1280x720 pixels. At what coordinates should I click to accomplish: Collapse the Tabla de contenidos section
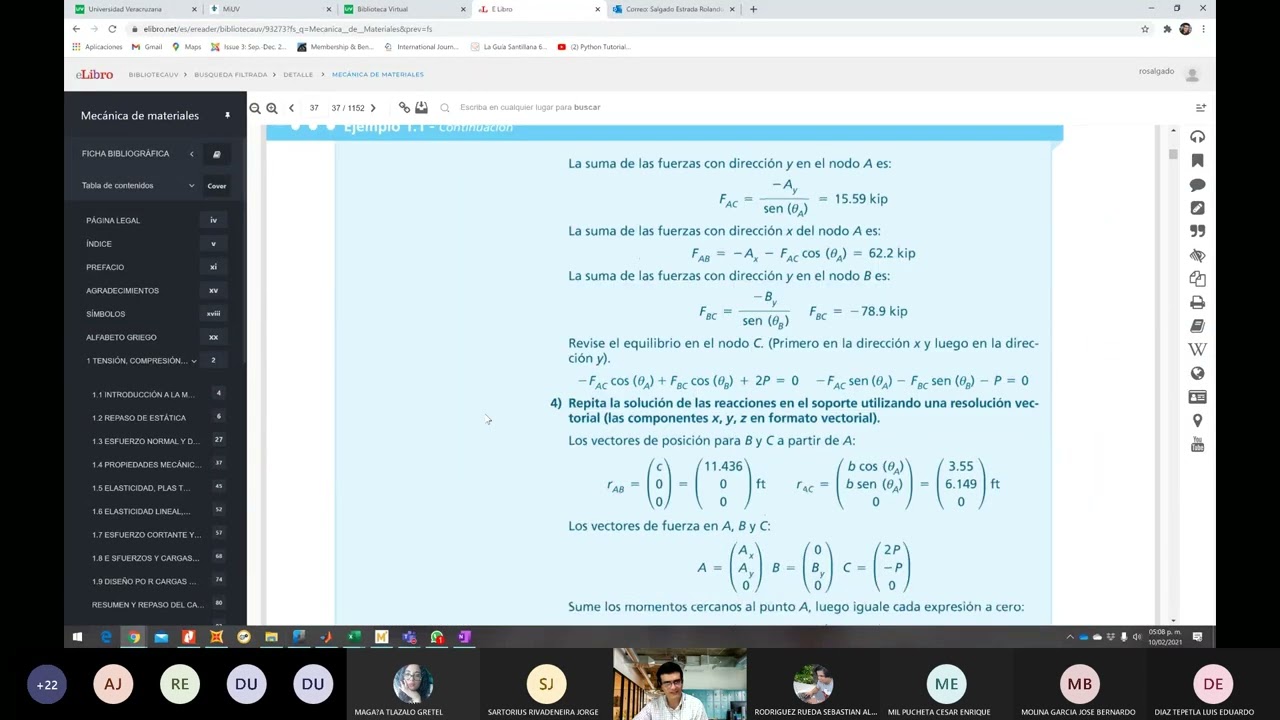191,186
